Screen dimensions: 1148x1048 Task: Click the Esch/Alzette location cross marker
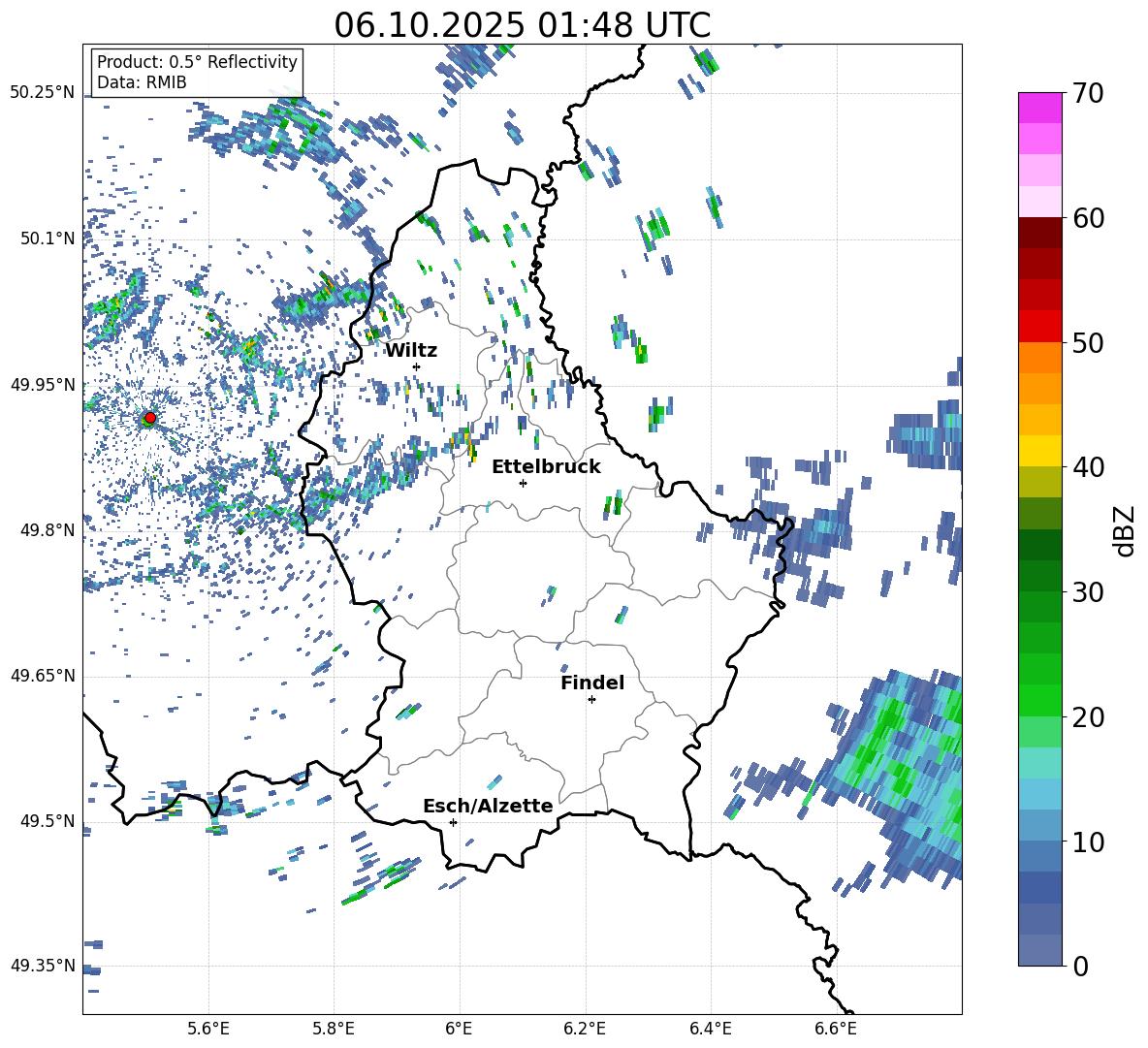coord(453,822)
